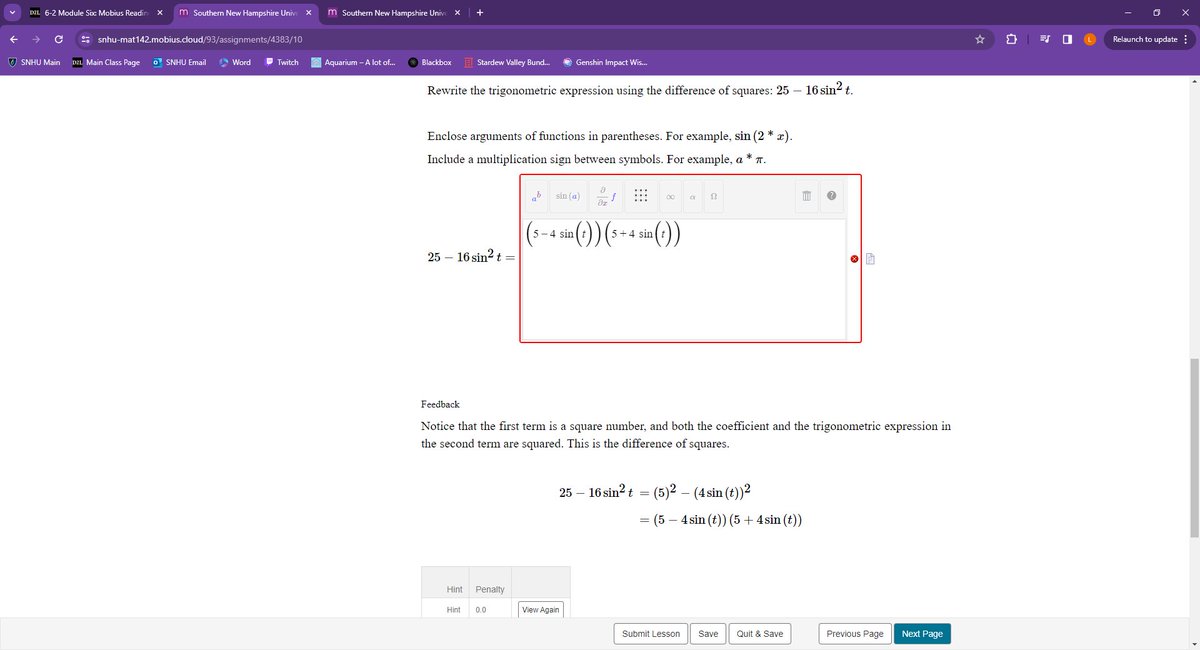Reload the page

click(60, 39)
